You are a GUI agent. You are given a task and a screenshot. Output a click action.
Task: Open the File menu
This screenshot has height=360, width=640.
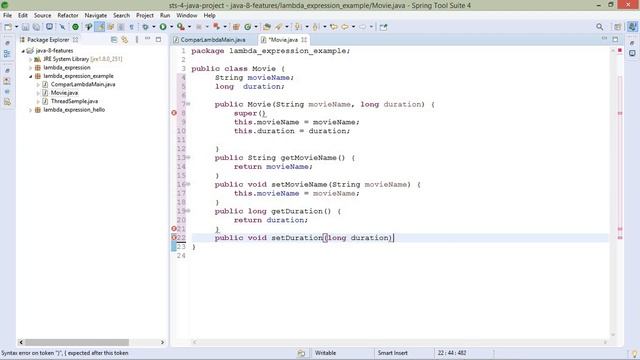(7, 15)
